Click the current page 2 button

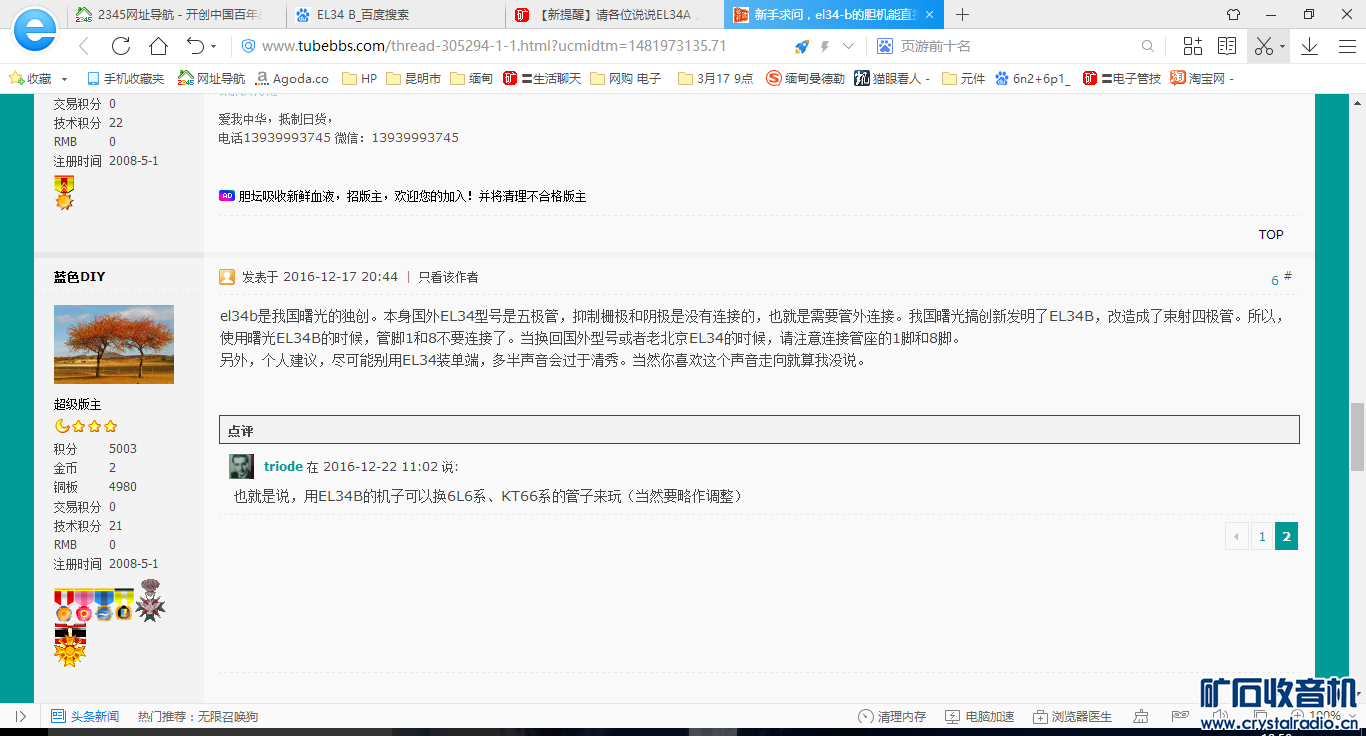click(x=1287, y=537)
